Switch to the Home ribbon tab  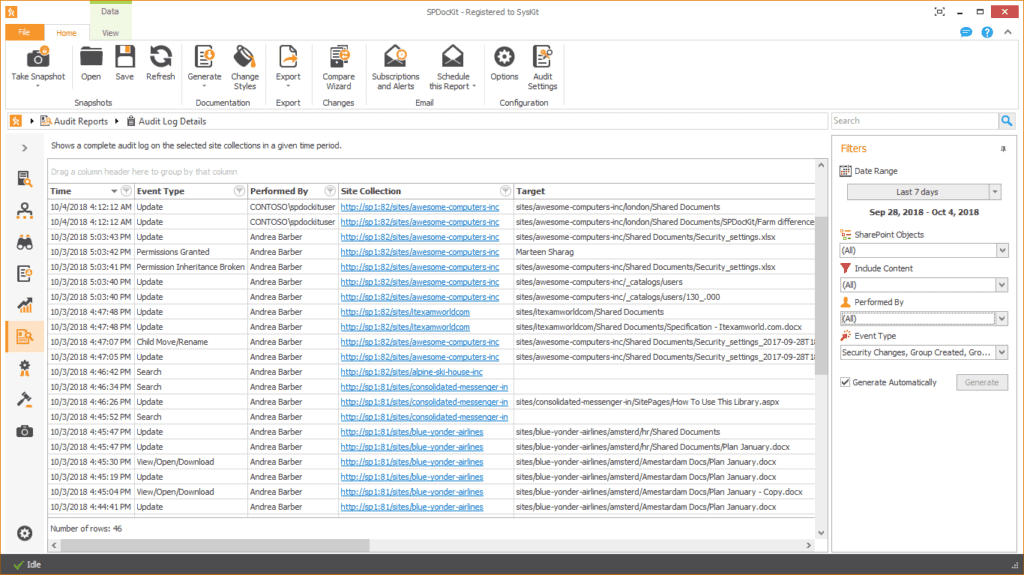(x=66, y=33)
